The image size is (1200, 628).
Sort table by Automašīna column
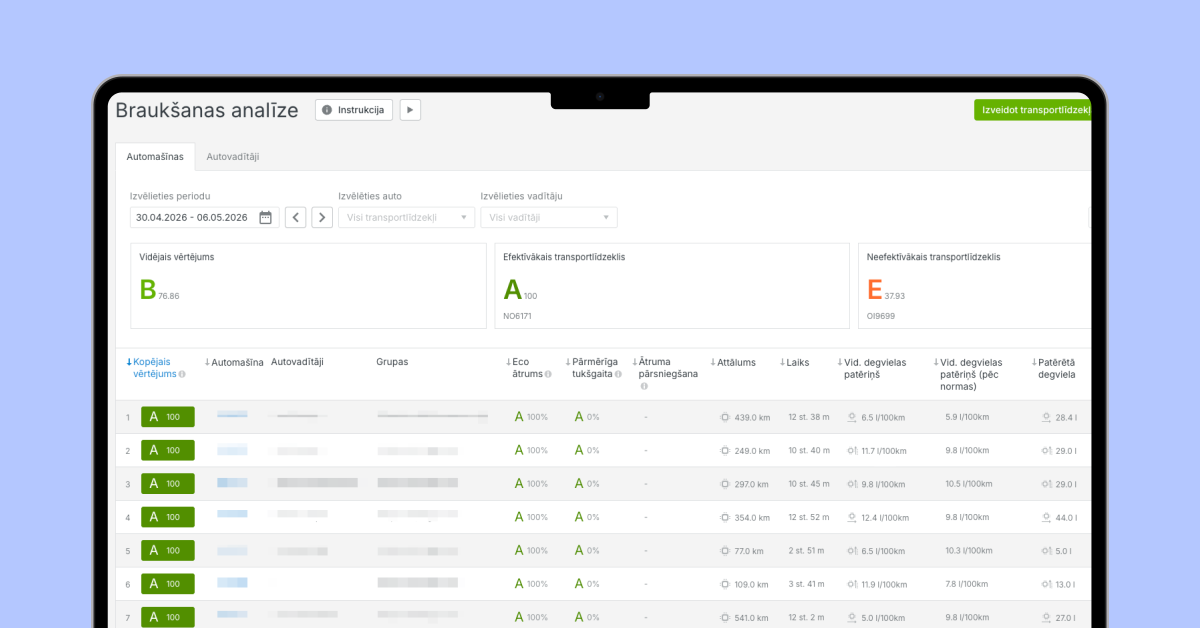(x=234, y=362)
